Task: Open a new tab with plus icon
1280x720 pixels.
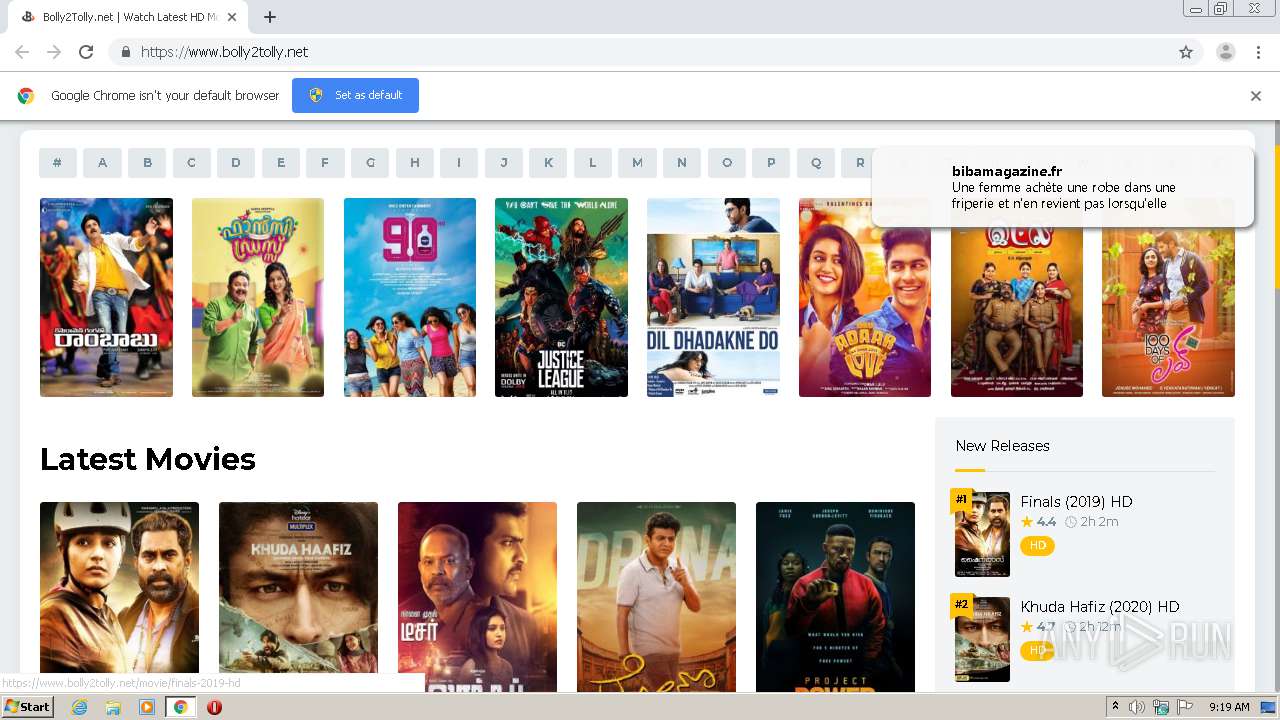Action: pos(270,17)
